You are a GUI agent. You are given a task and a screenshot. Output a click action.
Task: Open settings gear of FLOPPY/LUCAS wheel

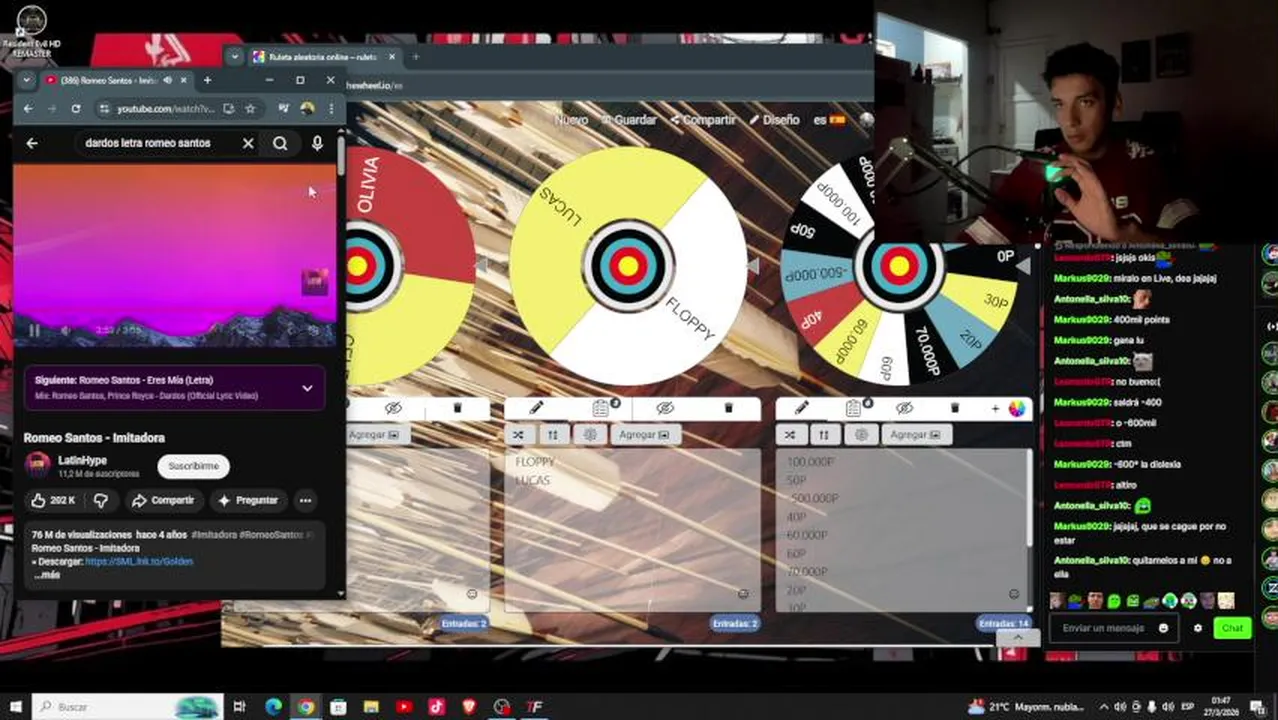click(590, 435)
